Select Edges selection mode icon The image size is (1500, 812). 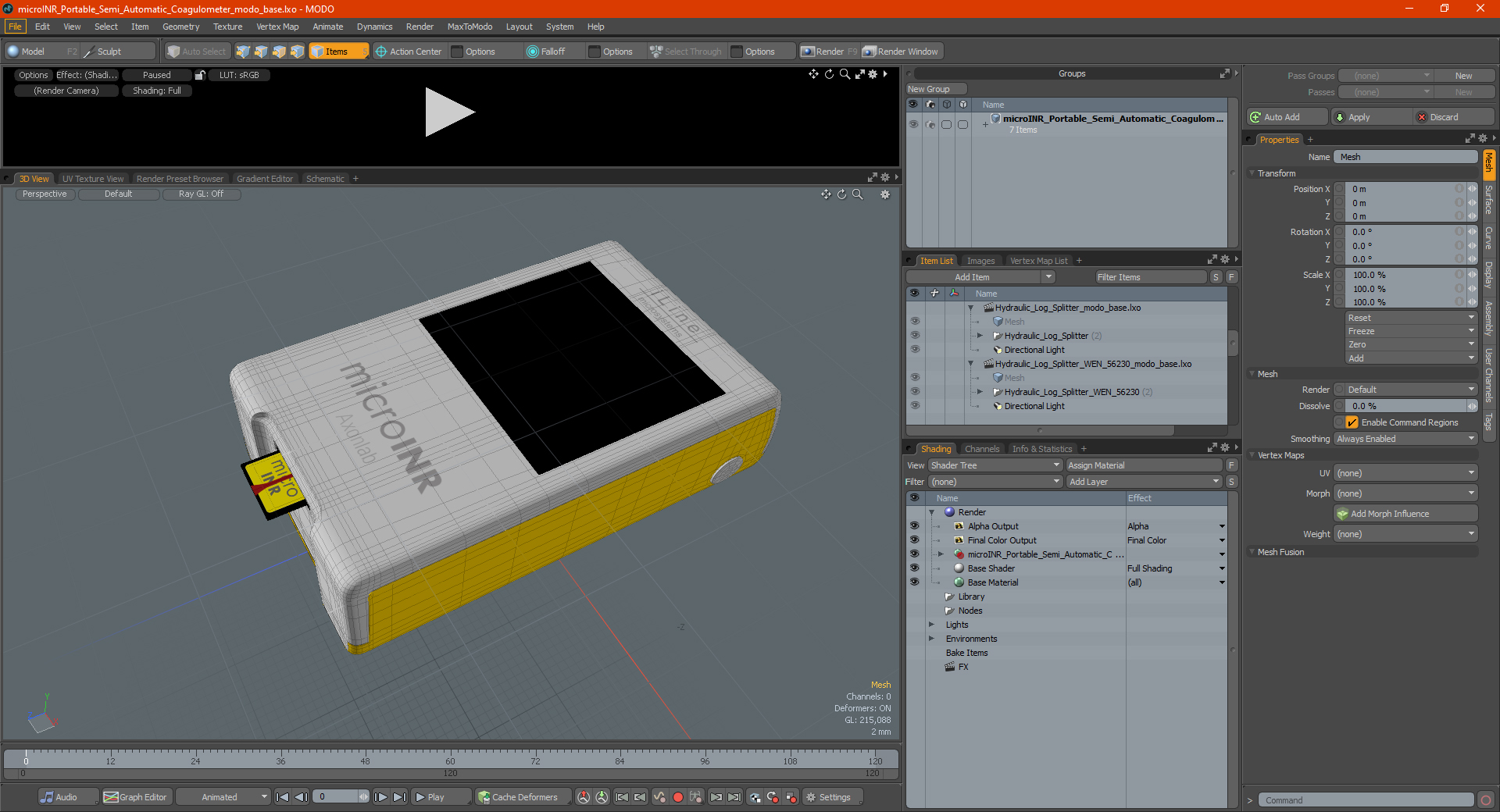pos(261,52)
